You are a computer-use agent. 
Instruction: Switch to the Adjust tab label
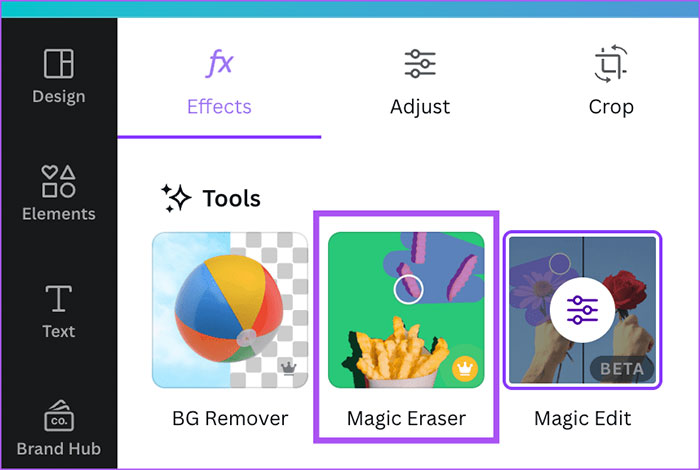tap(420, 107)
